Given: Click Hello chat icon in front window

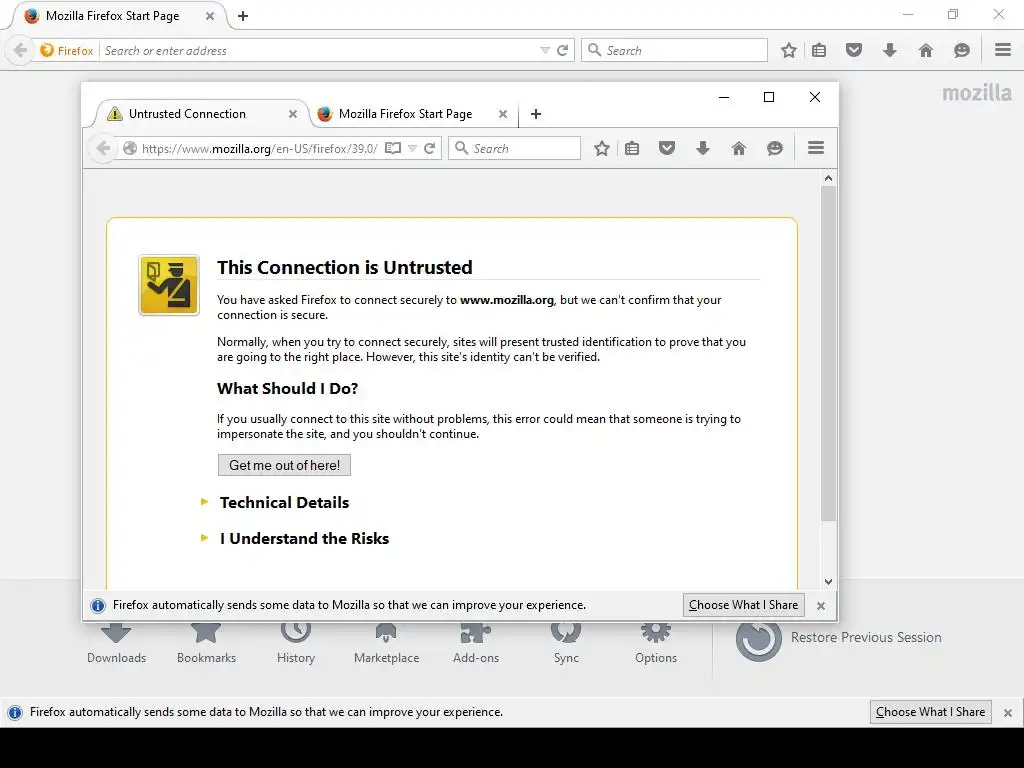Looking at the screenshot, I should pyautogui.click(x=775, y=148).
